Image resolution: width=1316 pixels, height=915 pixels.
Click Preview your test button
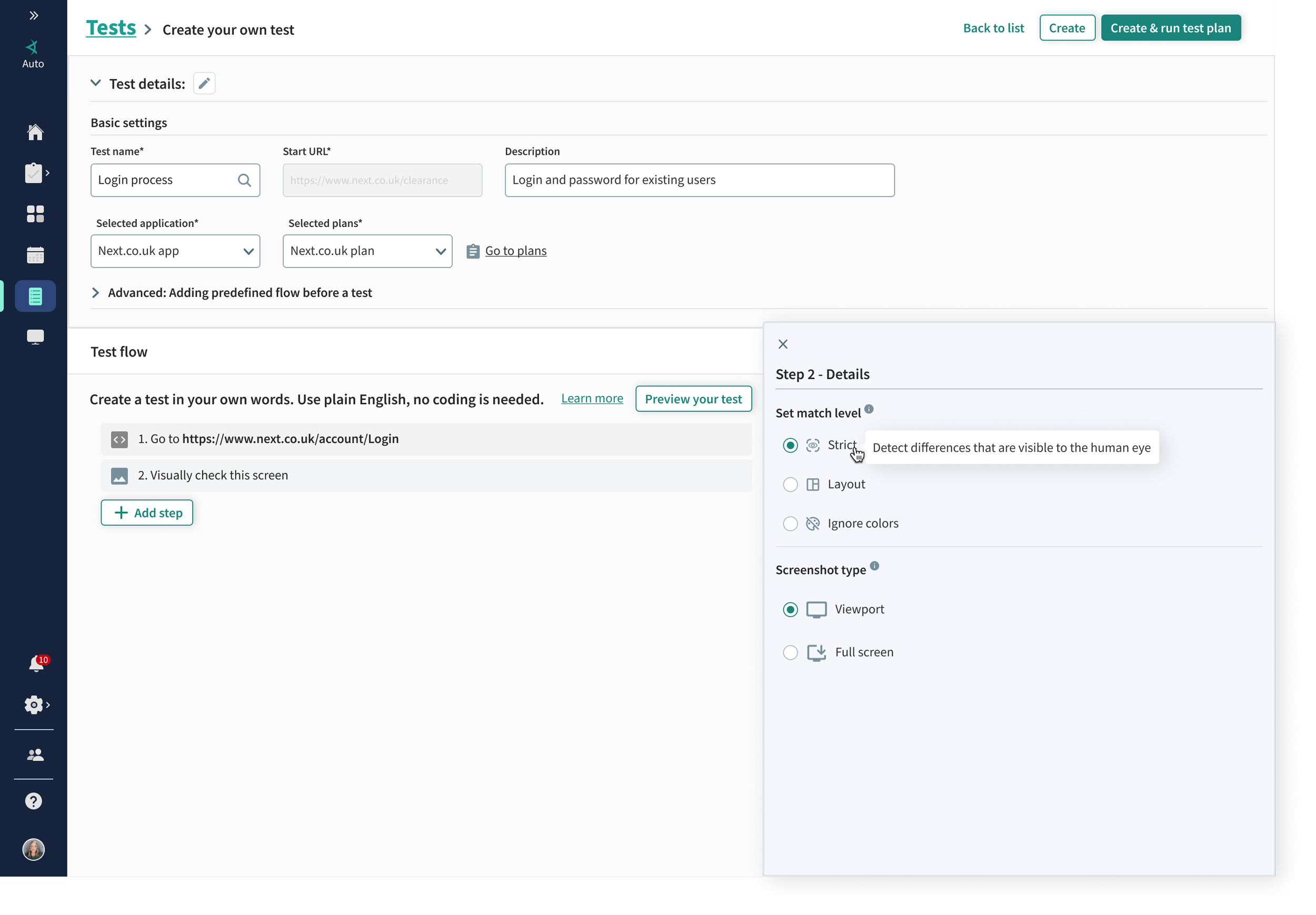693,399
